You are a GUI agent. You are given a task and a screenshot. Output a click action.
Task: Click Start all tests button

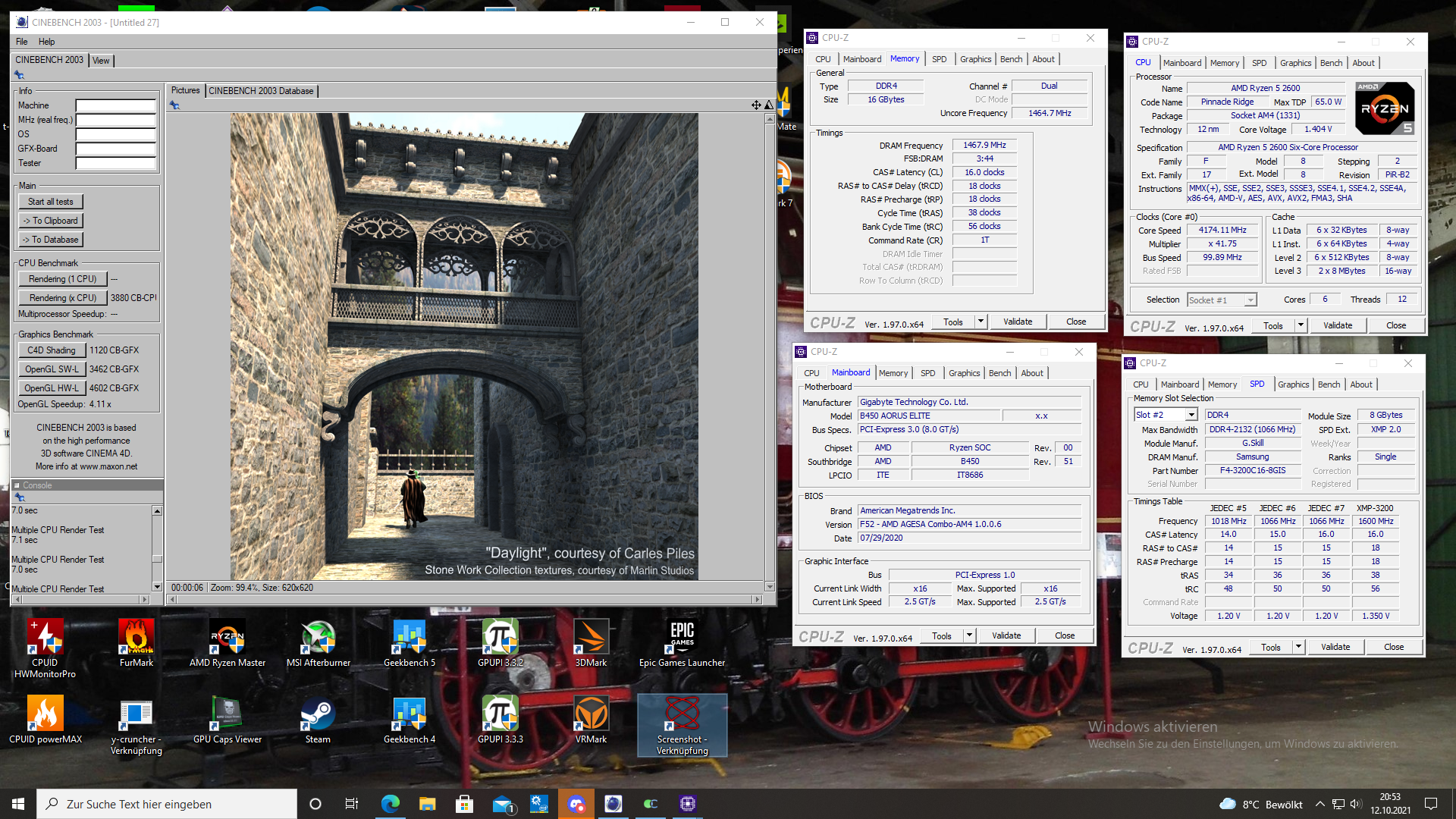pos(51,202)
